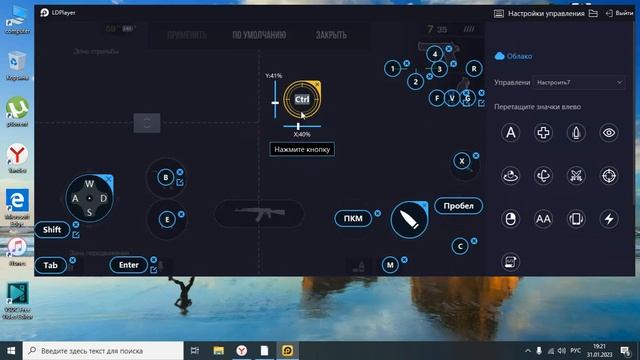Select the key 2 mapping circle
The image size is (640, 360).
click(416, 82)
